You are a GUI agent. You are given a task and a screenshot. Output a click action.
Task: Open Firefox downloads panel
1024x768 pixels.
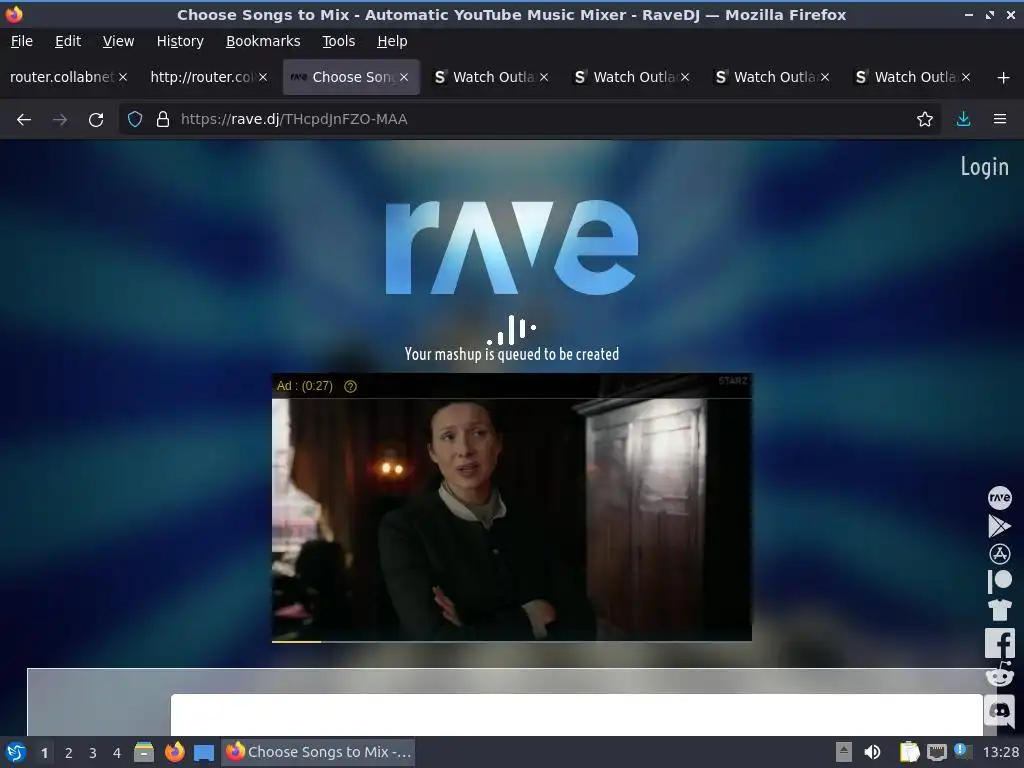click(963, 120)
